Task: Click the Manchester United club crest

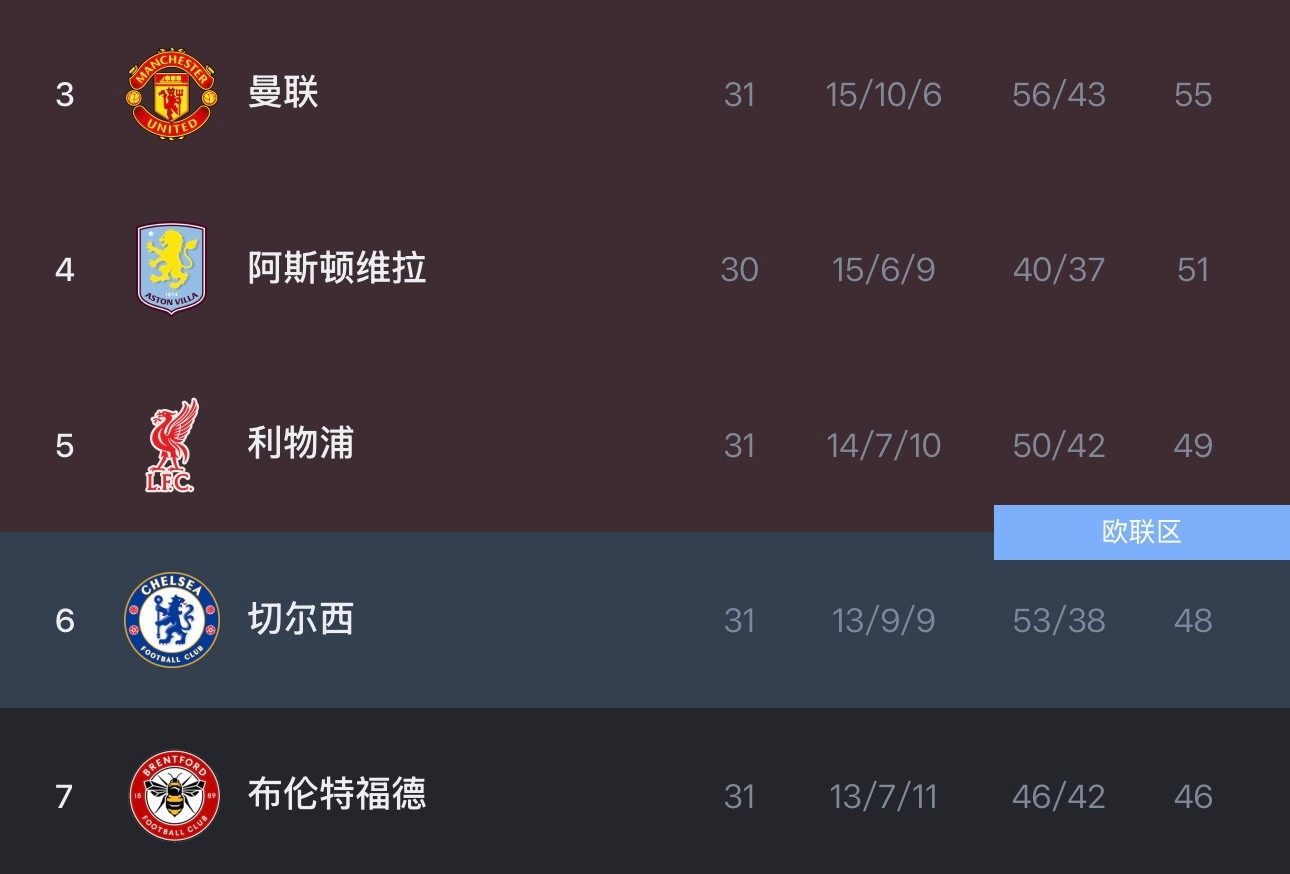Action: [171, 93]
